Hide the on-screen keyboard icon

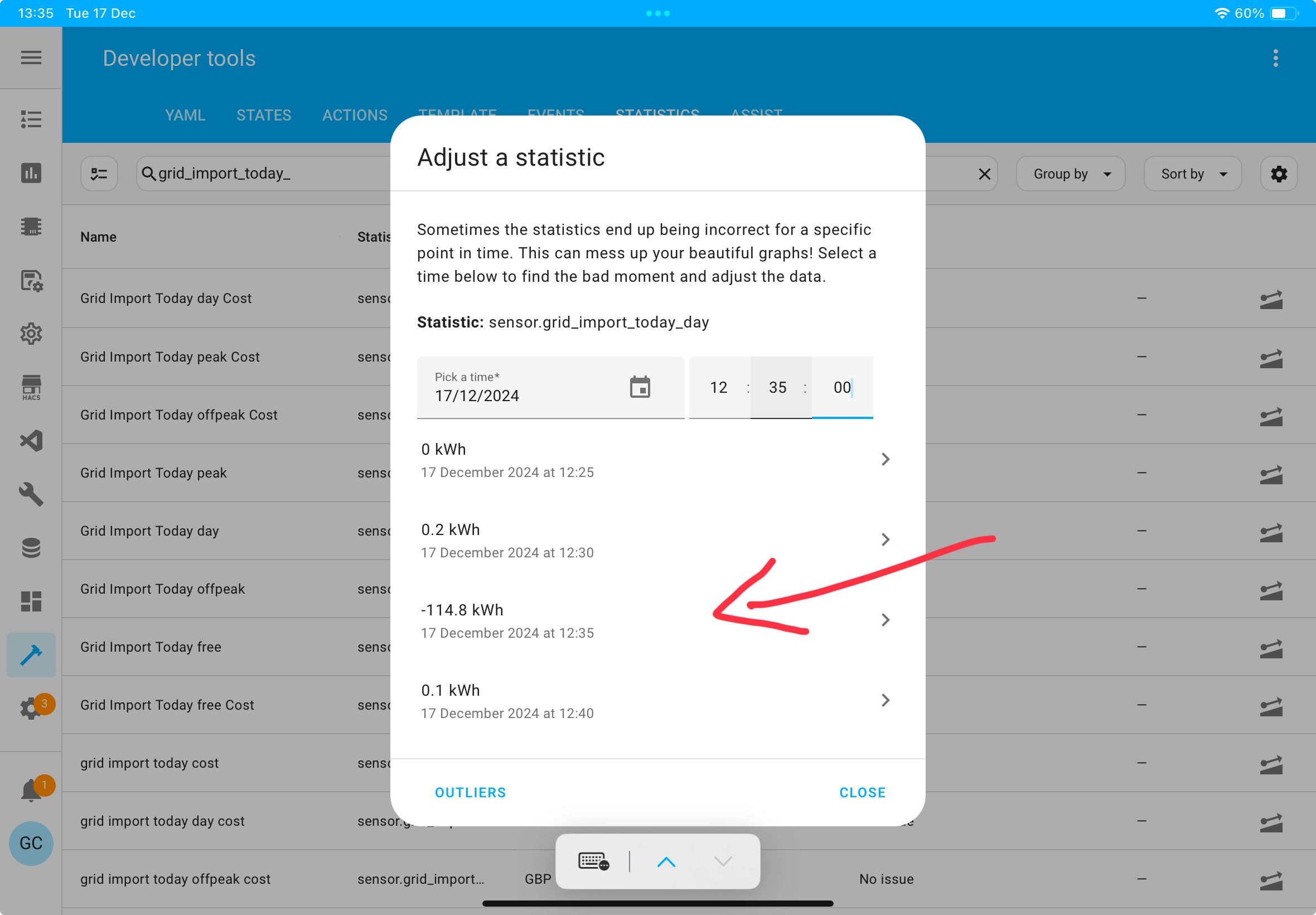point(593,861)
